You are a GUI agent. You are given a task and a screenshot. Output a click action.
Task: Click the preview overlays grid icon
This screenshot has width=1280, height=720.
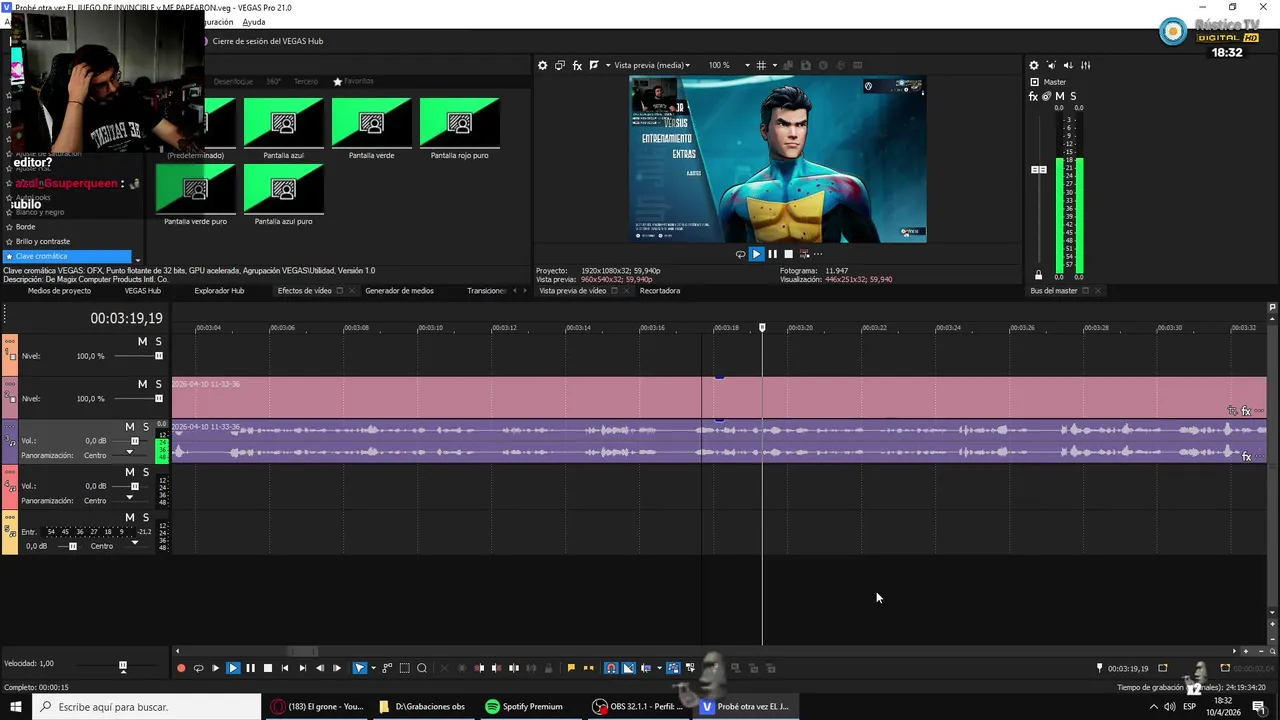click(x=761, y=65)
